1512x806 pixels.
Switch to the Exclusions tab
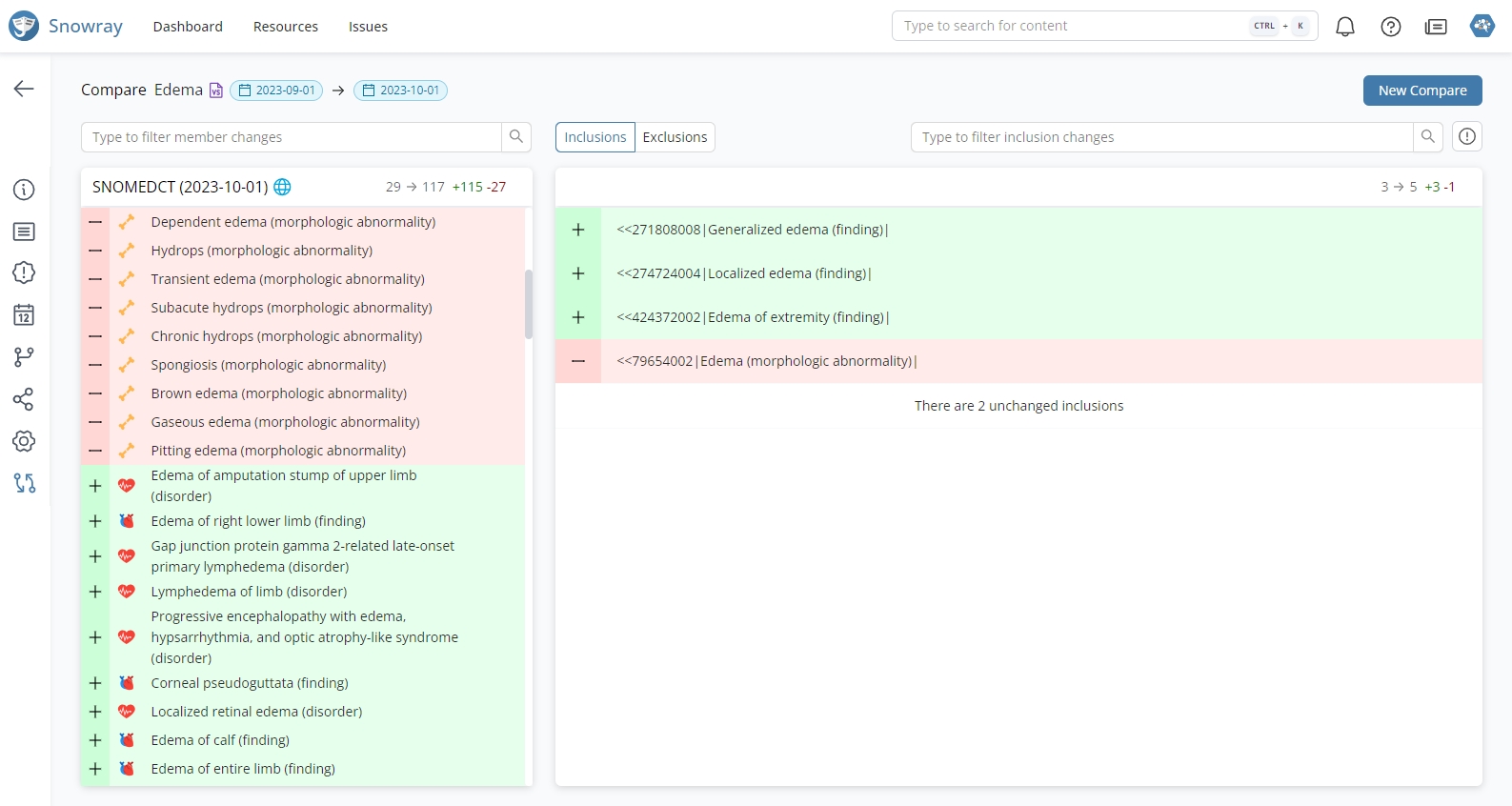(x=675, y=137)
